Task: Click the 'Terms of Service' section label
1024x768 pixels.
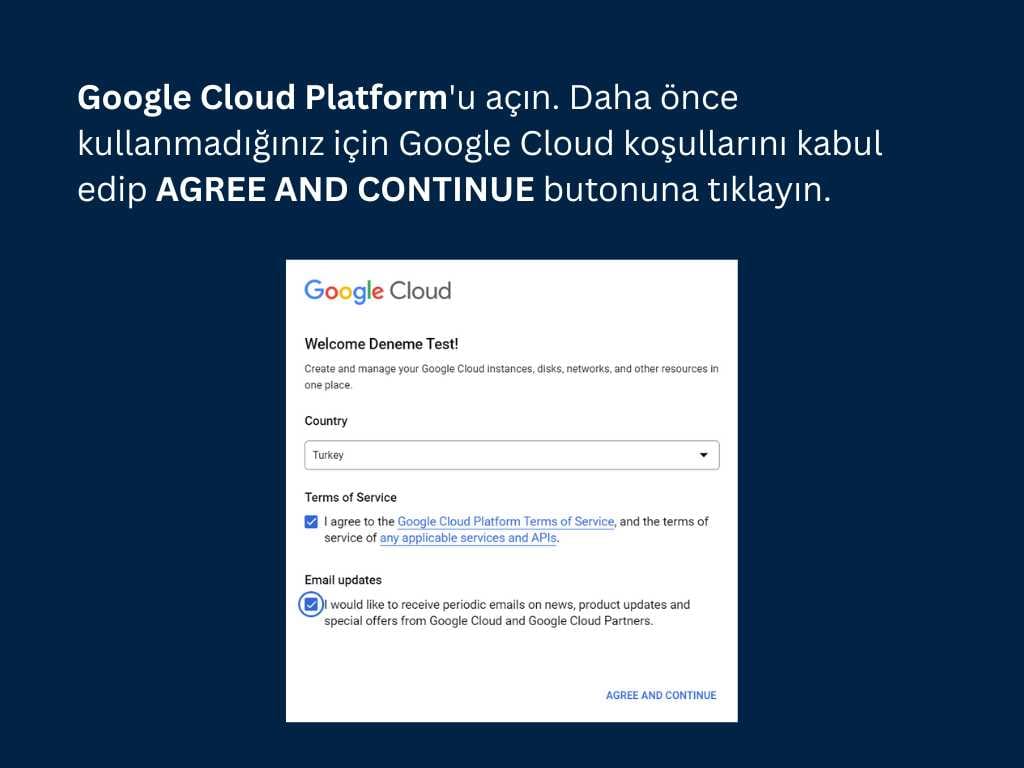Action: pos(350,498)
